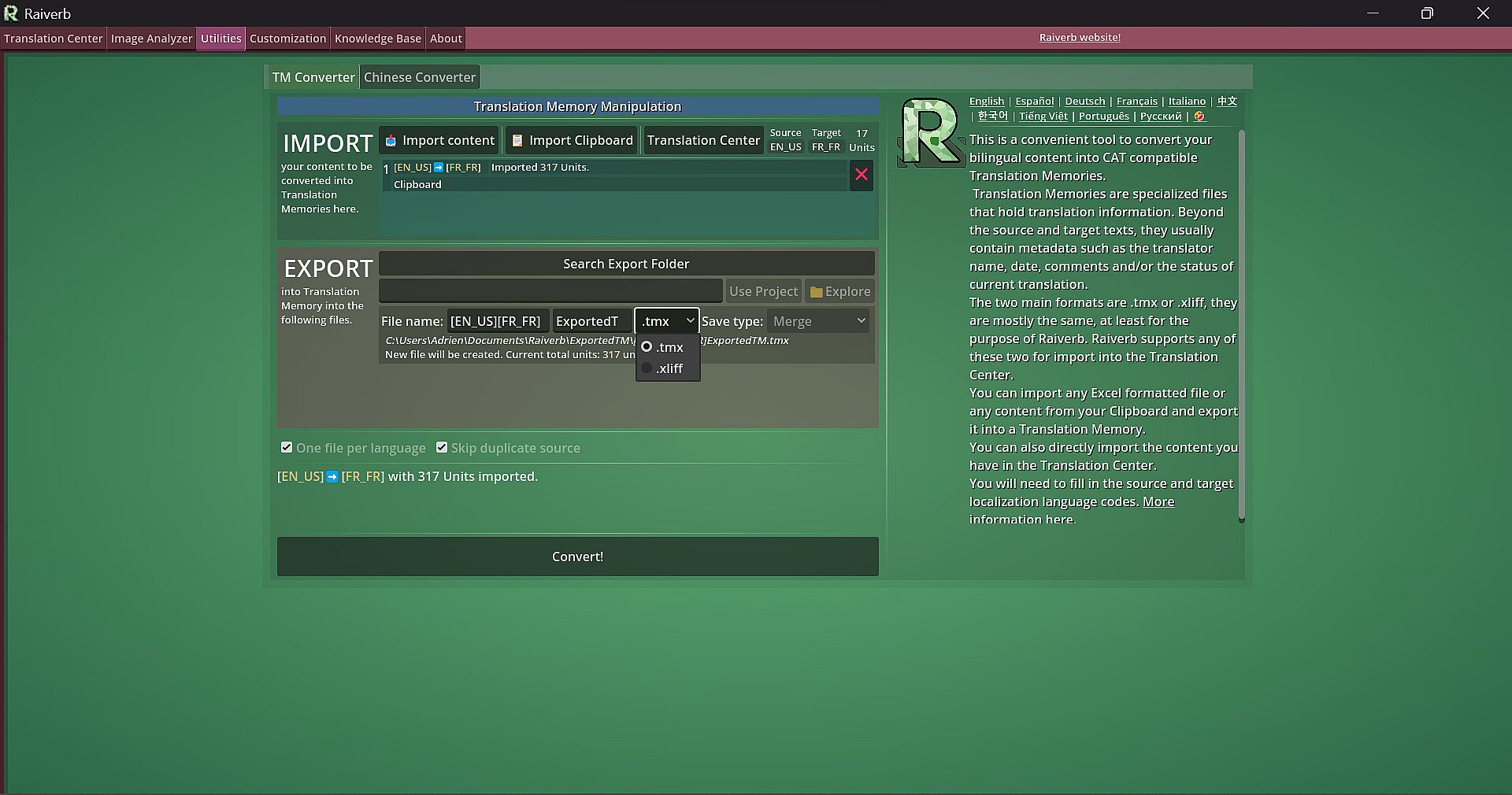This screenshot has height=795, width=1512.
Task: Collapse the .tmx file format dropdown
Action: 667,321
